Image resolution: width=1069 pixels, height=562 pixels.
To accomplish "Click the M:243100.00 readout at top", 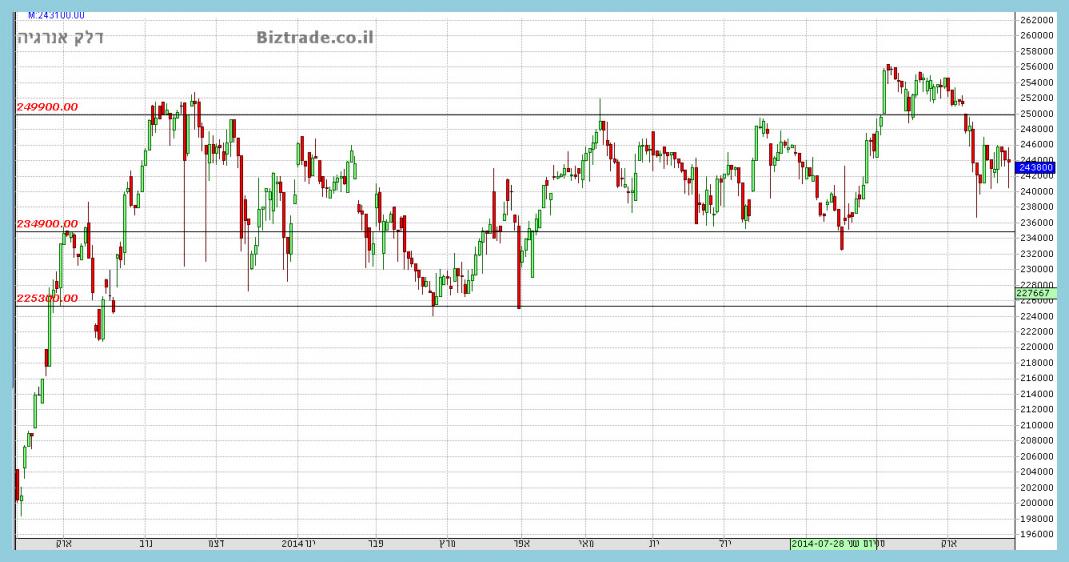I will [56, 15].
